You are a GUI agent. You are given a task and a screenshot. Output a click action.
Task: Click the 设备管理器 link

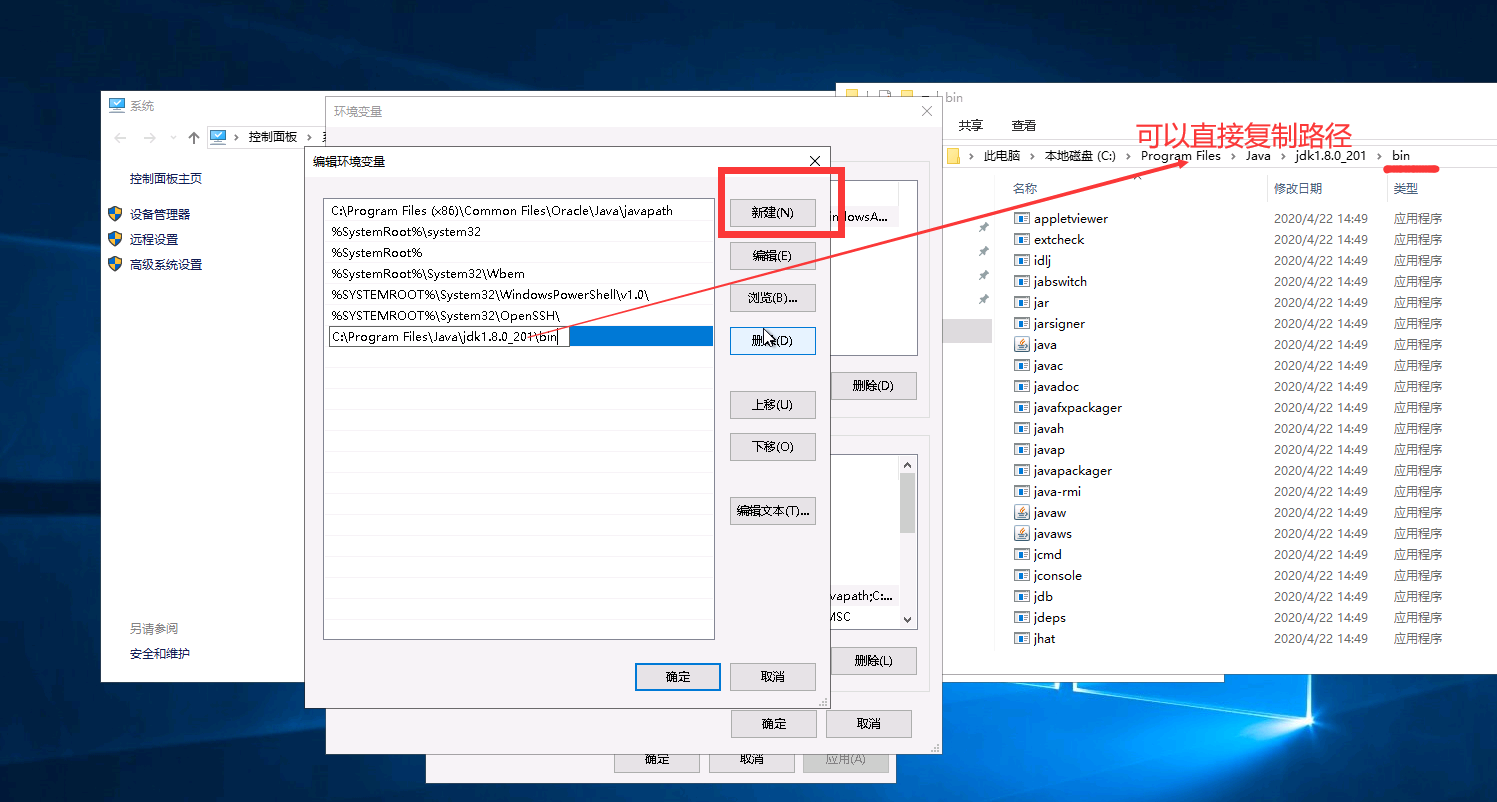tap(160, 214)
